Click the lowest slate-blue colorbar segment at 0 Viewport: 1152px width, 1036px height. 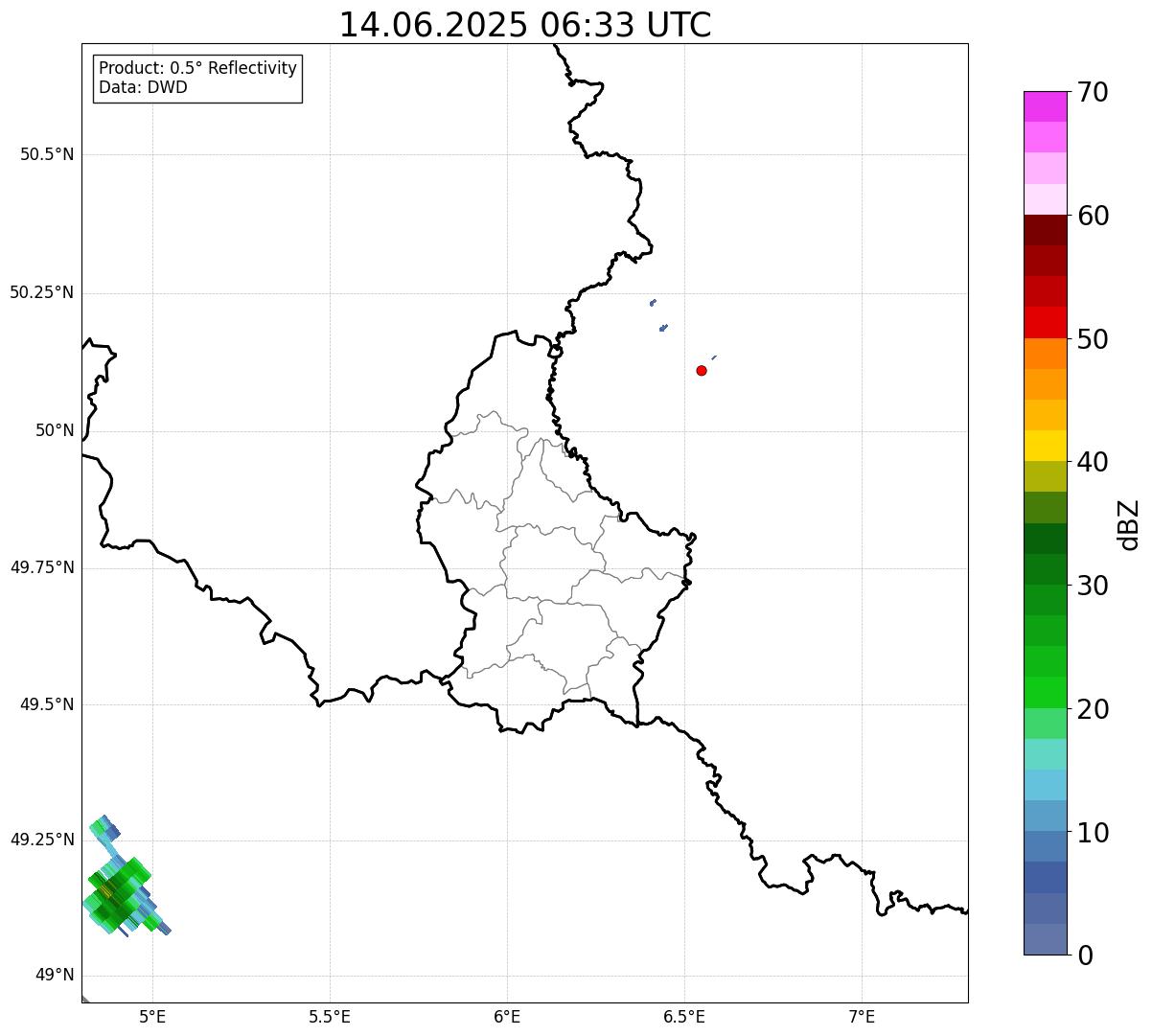(1045, 939)
